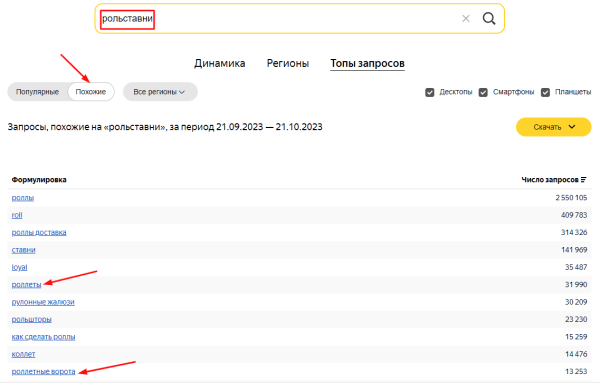This screenshot has height=383, width=600.
Task: Click the count value 15 259
Action: 576,337
